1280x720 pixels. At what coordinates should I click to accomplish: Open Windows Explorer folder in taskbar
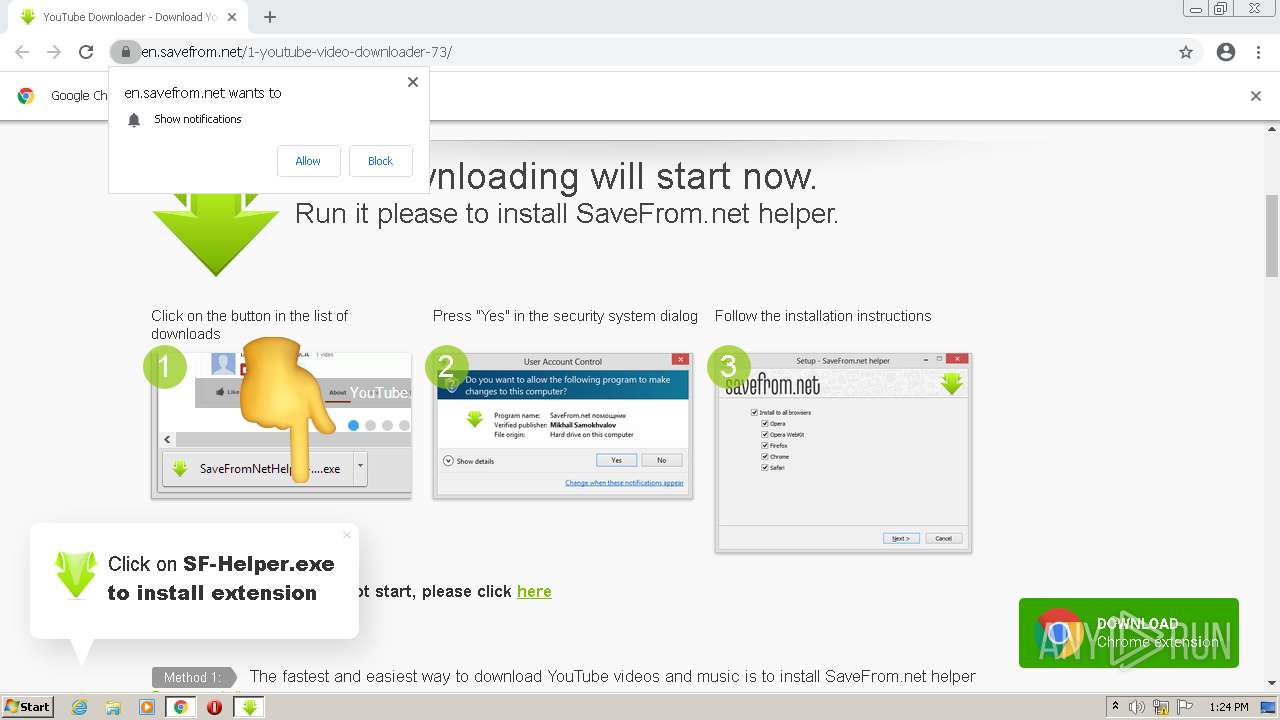113,707
